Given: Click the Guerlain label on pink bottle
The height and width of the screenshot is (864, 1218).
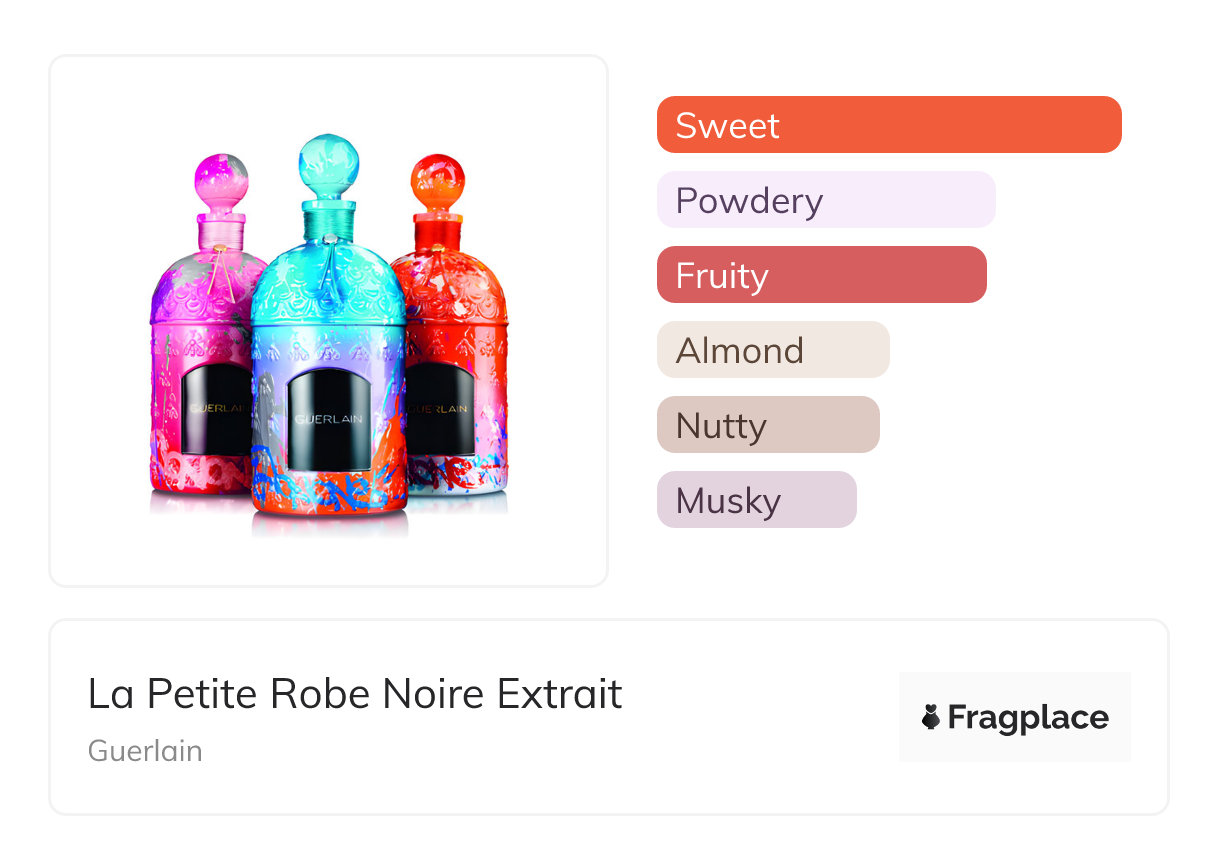Looking at the screenshot, I should pyautogui.click(x=212, y=409).
